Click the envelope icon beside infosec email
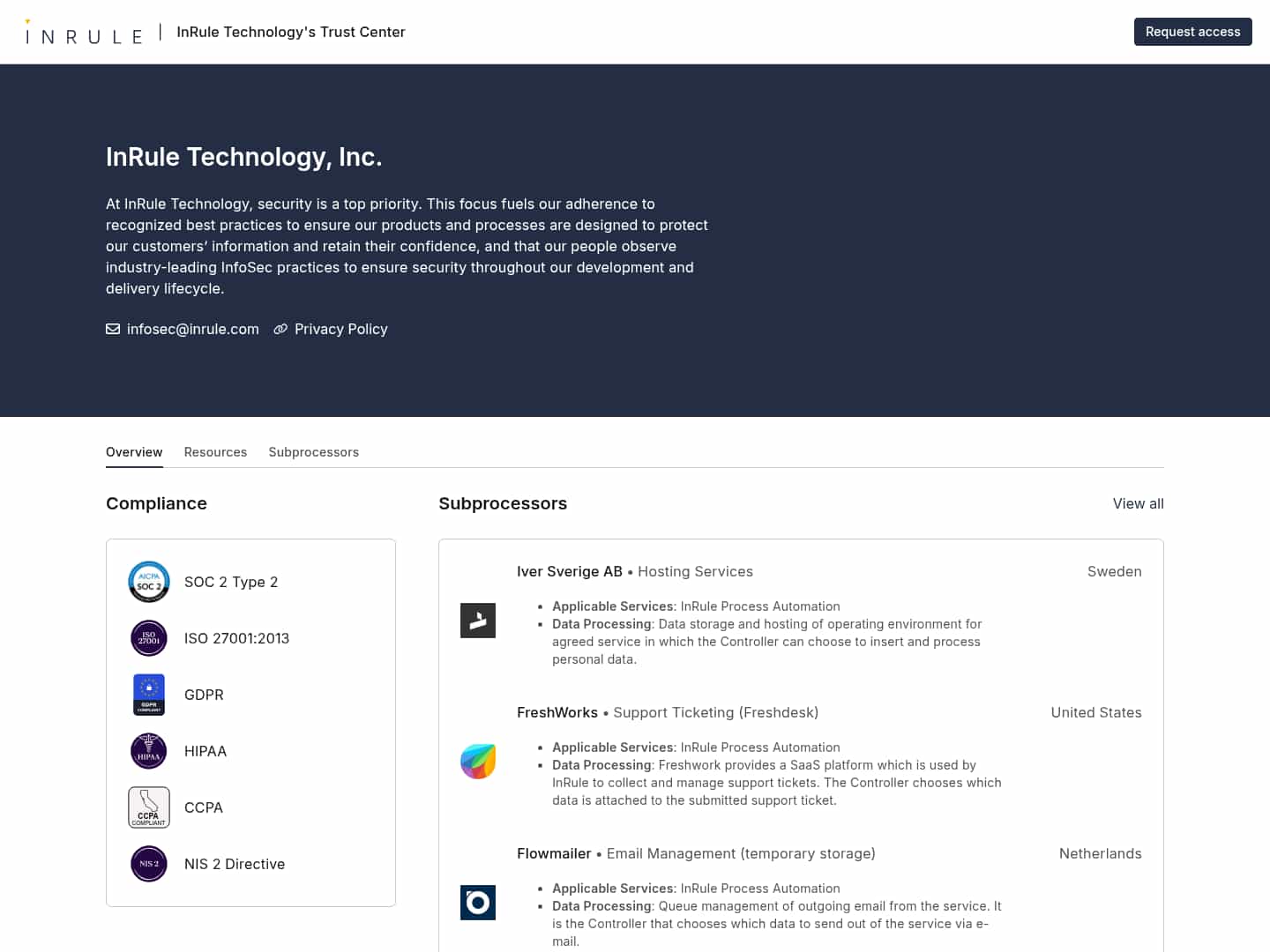 click(113, 328)
